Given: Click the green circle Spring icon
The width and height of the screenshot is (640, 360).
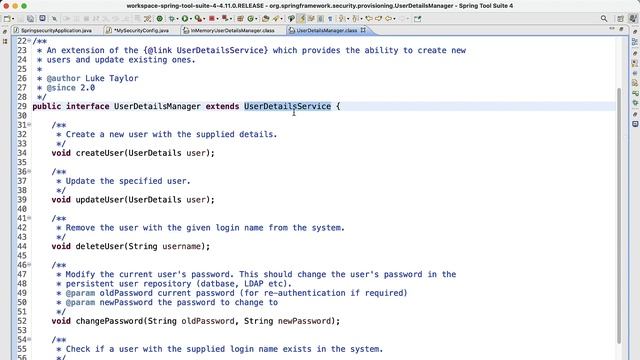Looking at the screenshot, I should point(160,19).
